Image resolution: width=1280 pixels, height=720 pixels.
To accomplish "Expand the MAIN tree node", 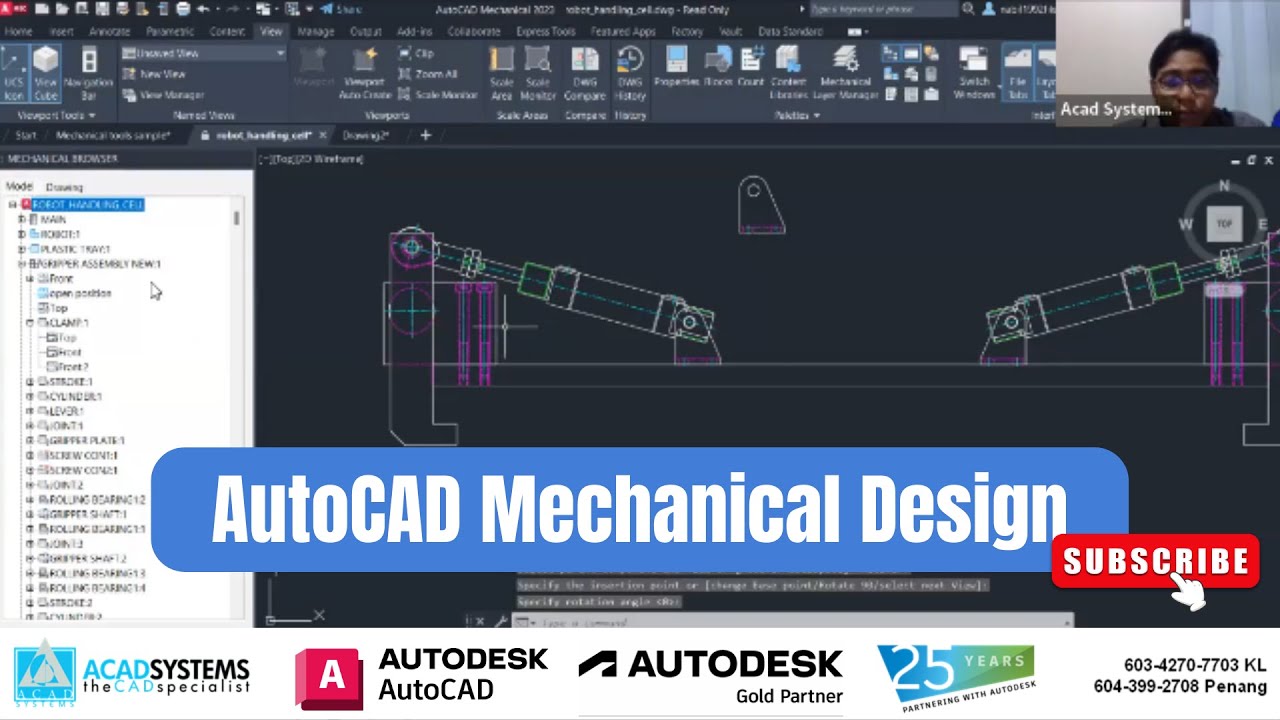I will (x=21, y=219).
